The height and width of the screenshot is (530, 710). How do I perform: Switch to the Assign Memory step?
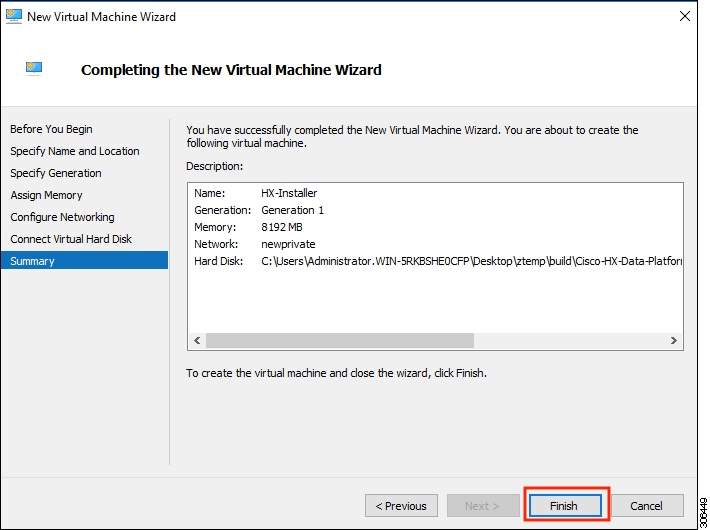(x=47, y=195)
